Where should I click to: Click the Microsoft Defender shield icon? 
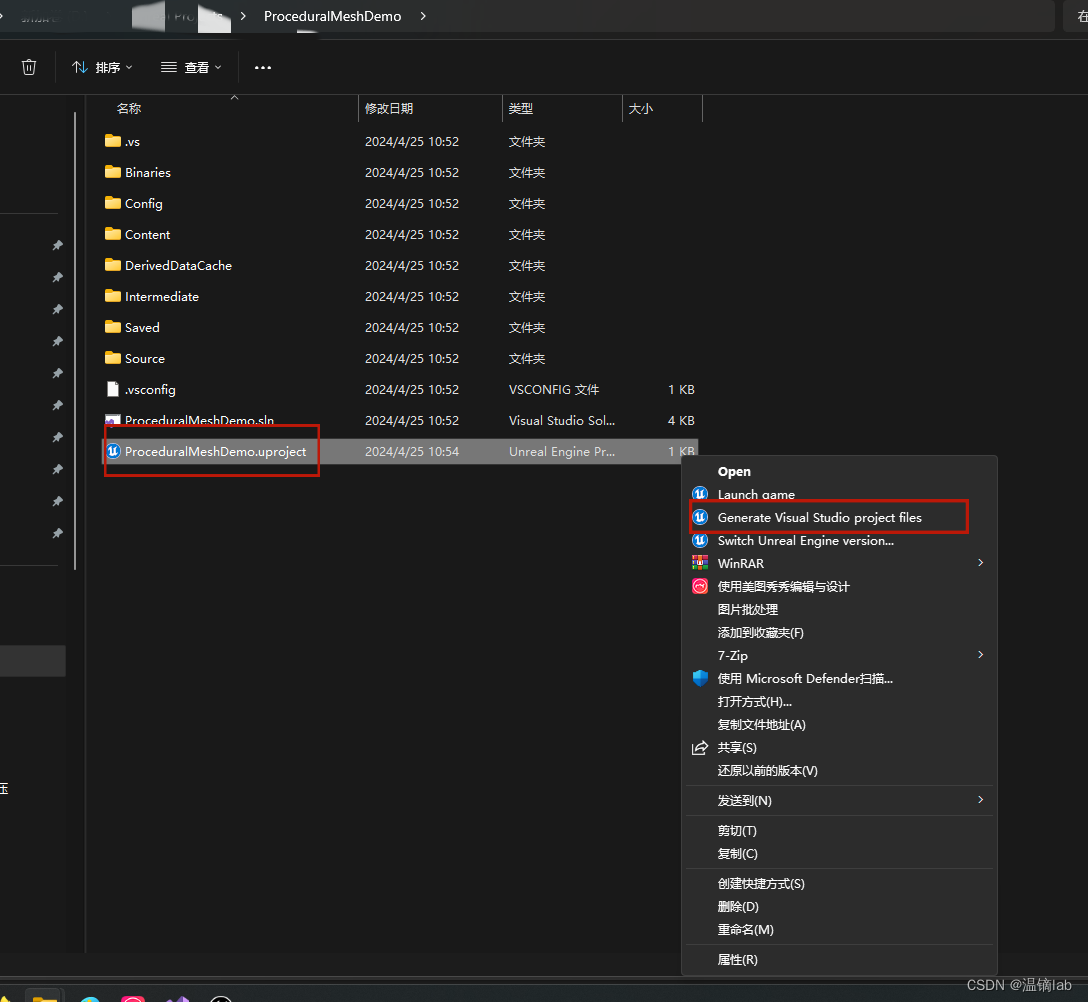click(700, 678)
